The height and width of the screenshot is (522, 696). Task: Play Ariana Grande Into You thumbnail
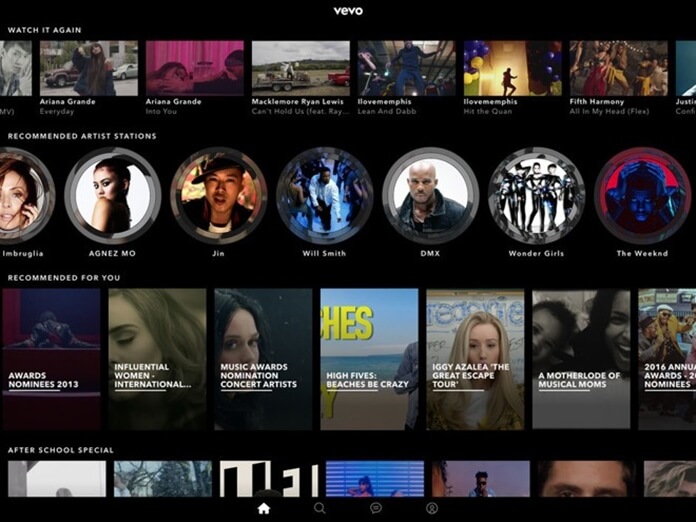(195, 68)
